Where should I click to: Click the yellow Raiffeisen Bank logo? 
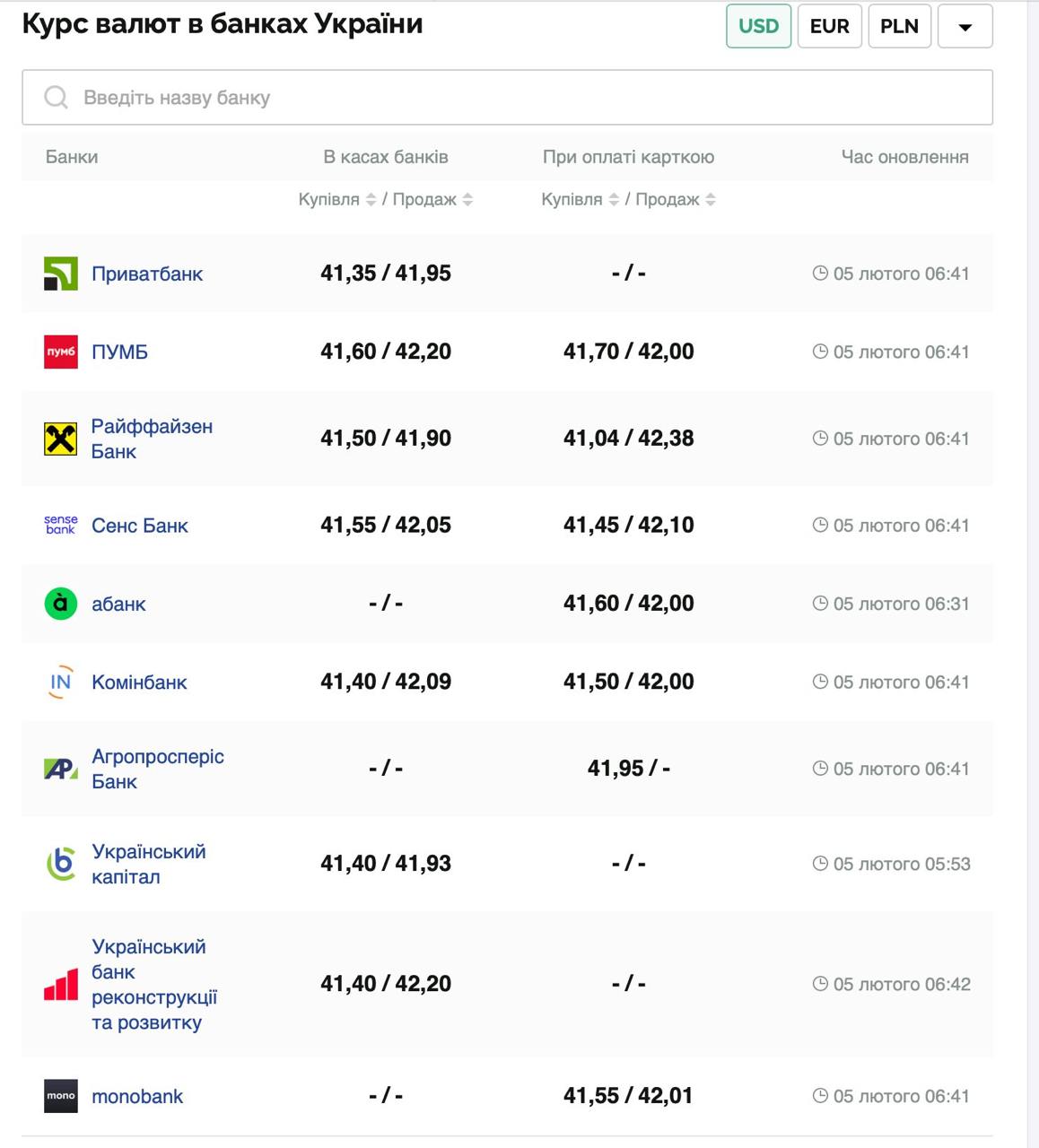coord(61,439)
